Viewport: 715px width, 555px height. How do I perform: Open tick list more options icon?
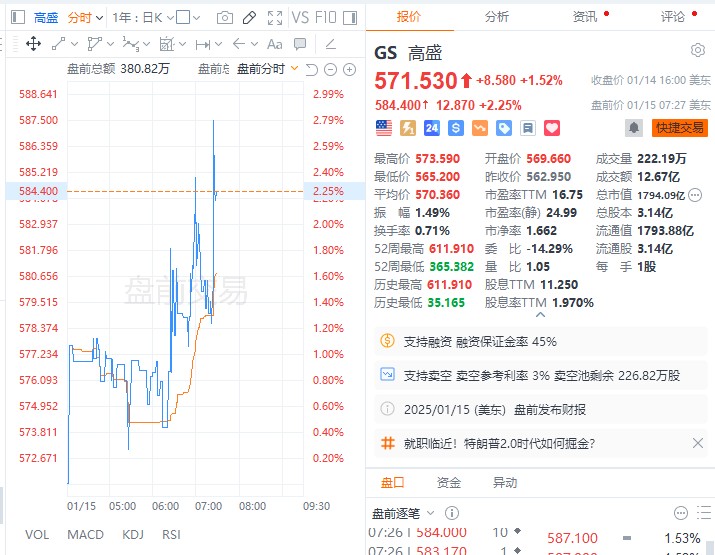click(x=681, y=514)
